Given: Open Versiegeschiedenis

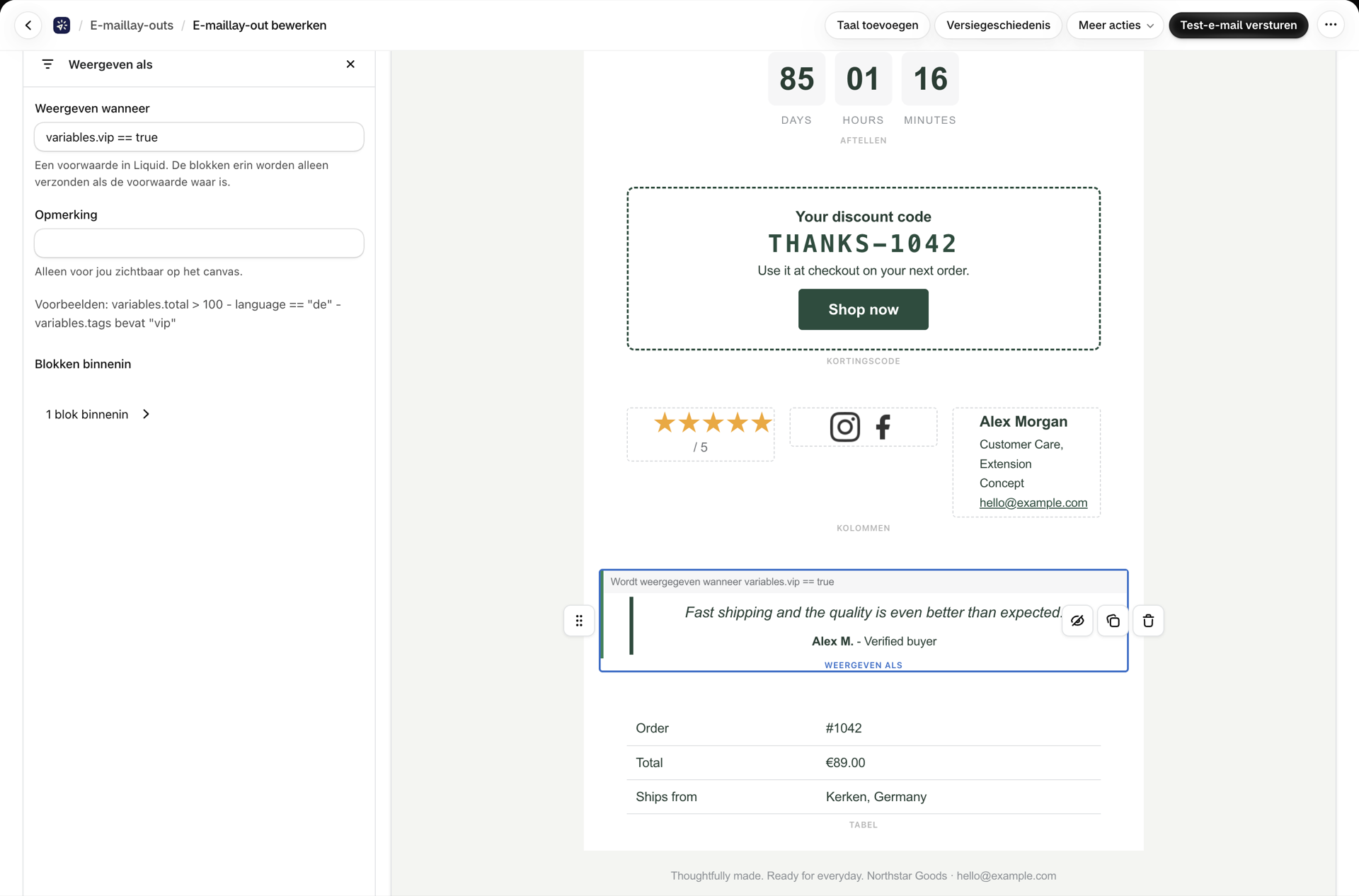Looking at the screenshot, I should 998,25.
